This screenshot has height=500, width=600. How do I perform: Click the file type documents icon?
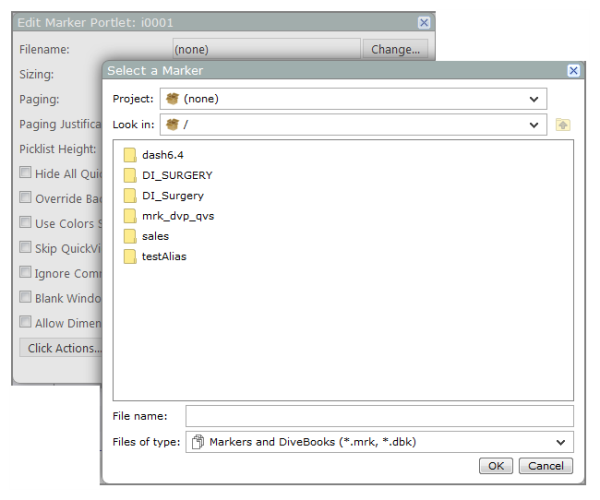197,442
